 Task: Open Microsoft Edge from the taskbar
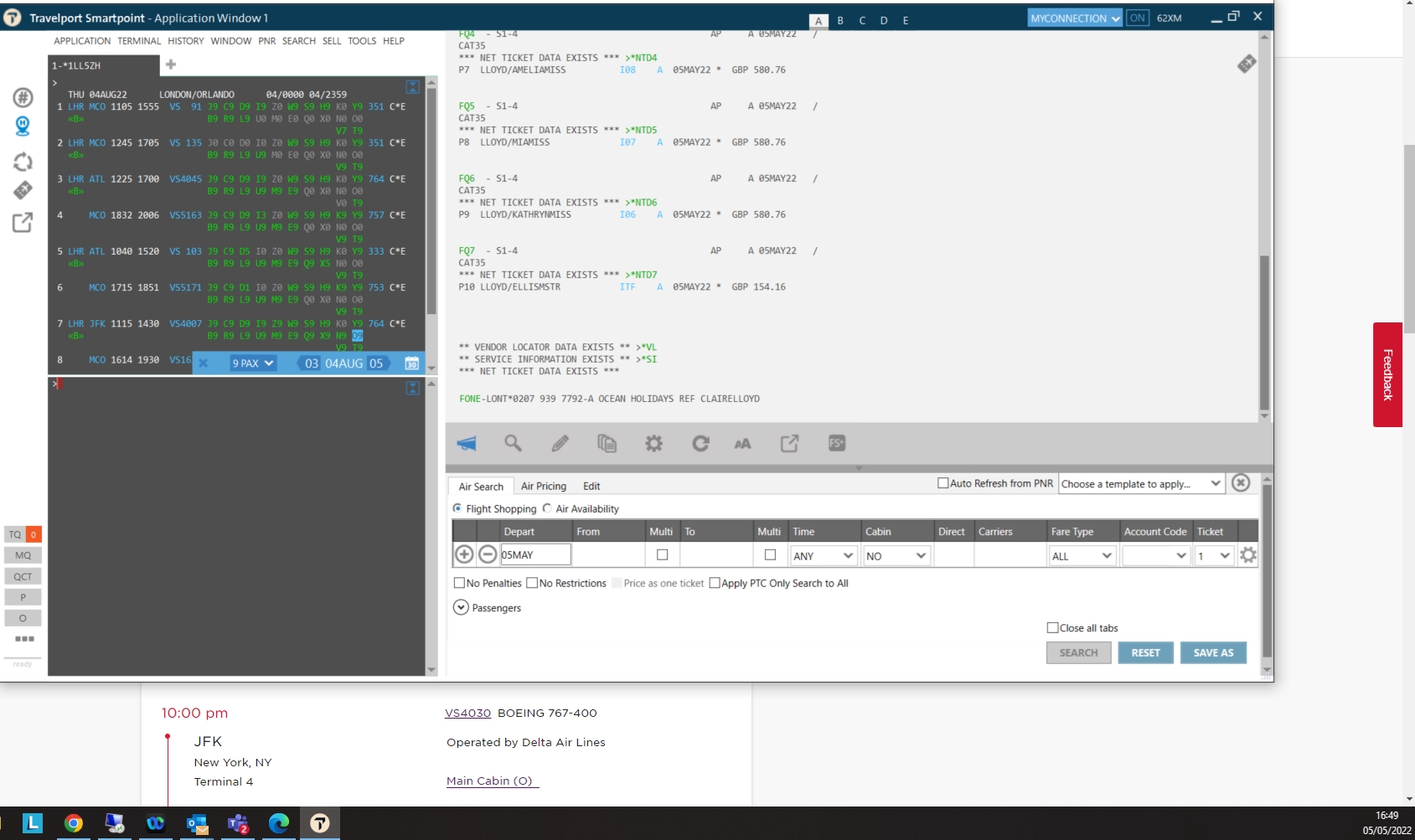point(279,823)
